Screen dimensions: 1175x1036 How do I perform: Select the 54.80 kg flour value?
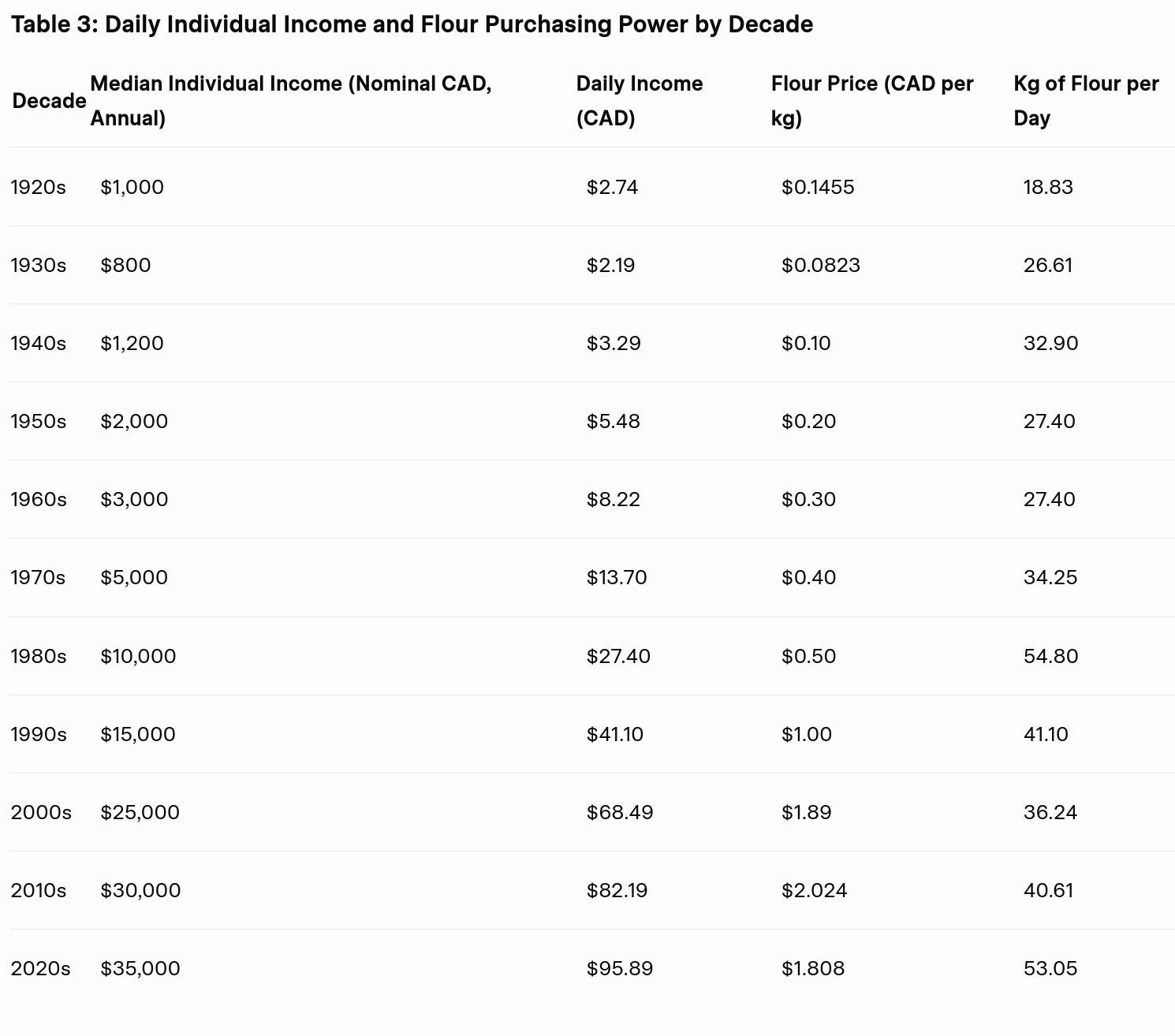1050,656
